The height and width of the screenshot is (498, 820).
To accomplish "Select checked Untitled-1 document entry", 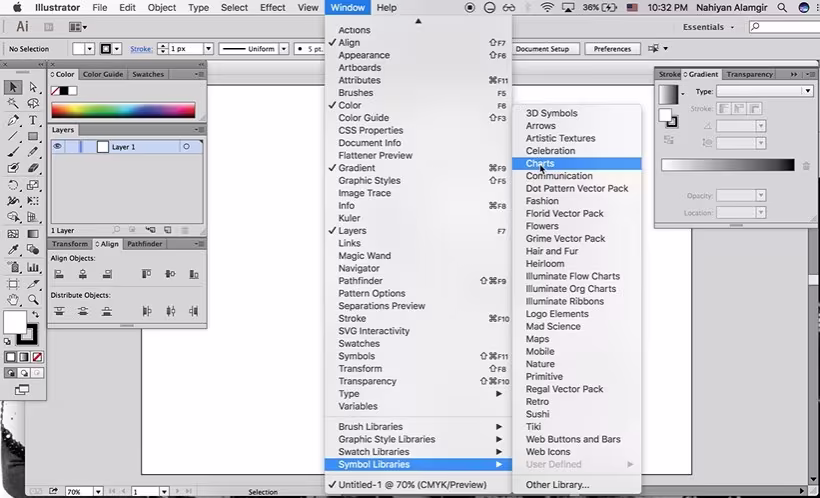I will coord(418,485).
